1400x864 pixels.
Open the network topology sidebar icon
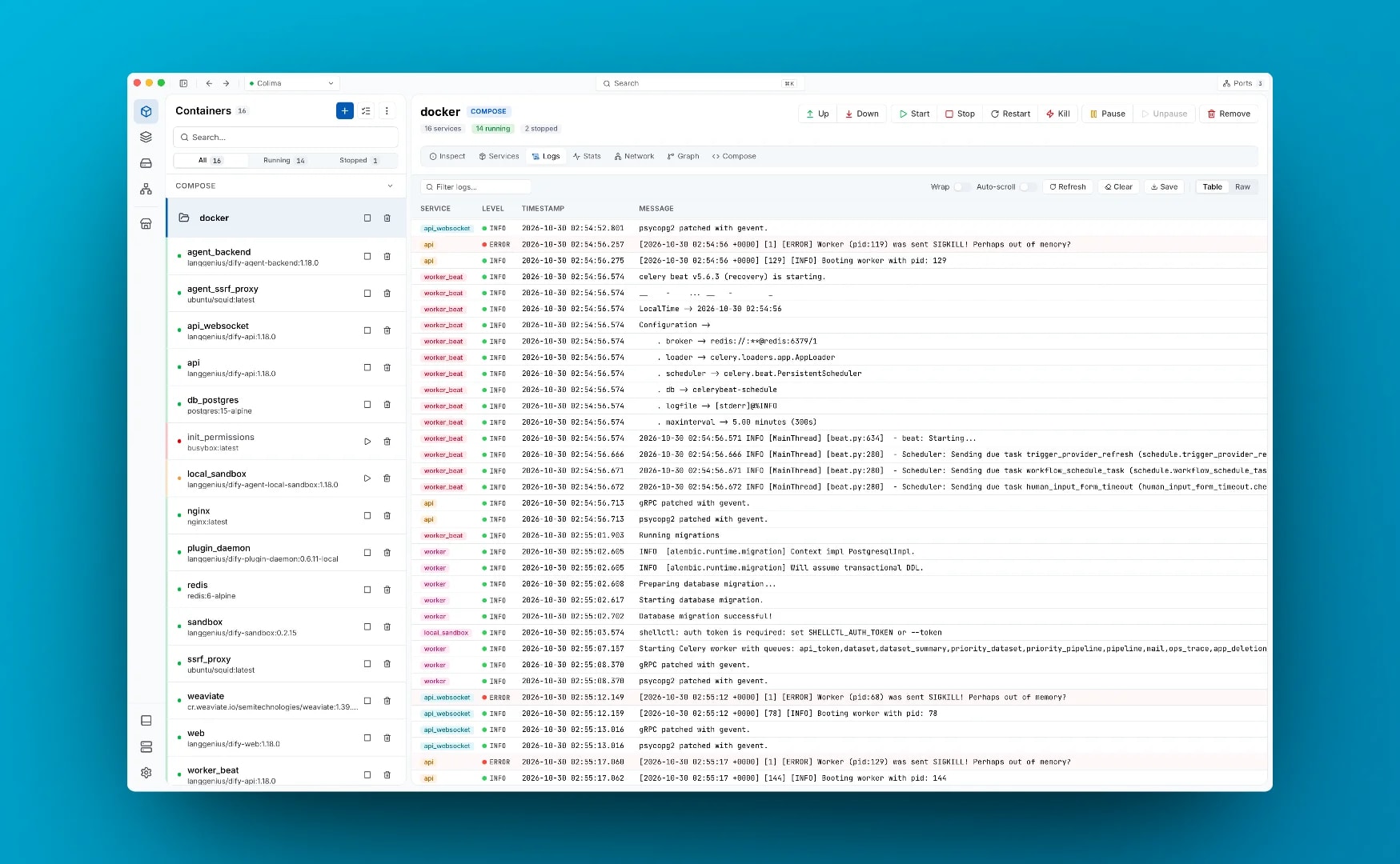tap(146, 189)
